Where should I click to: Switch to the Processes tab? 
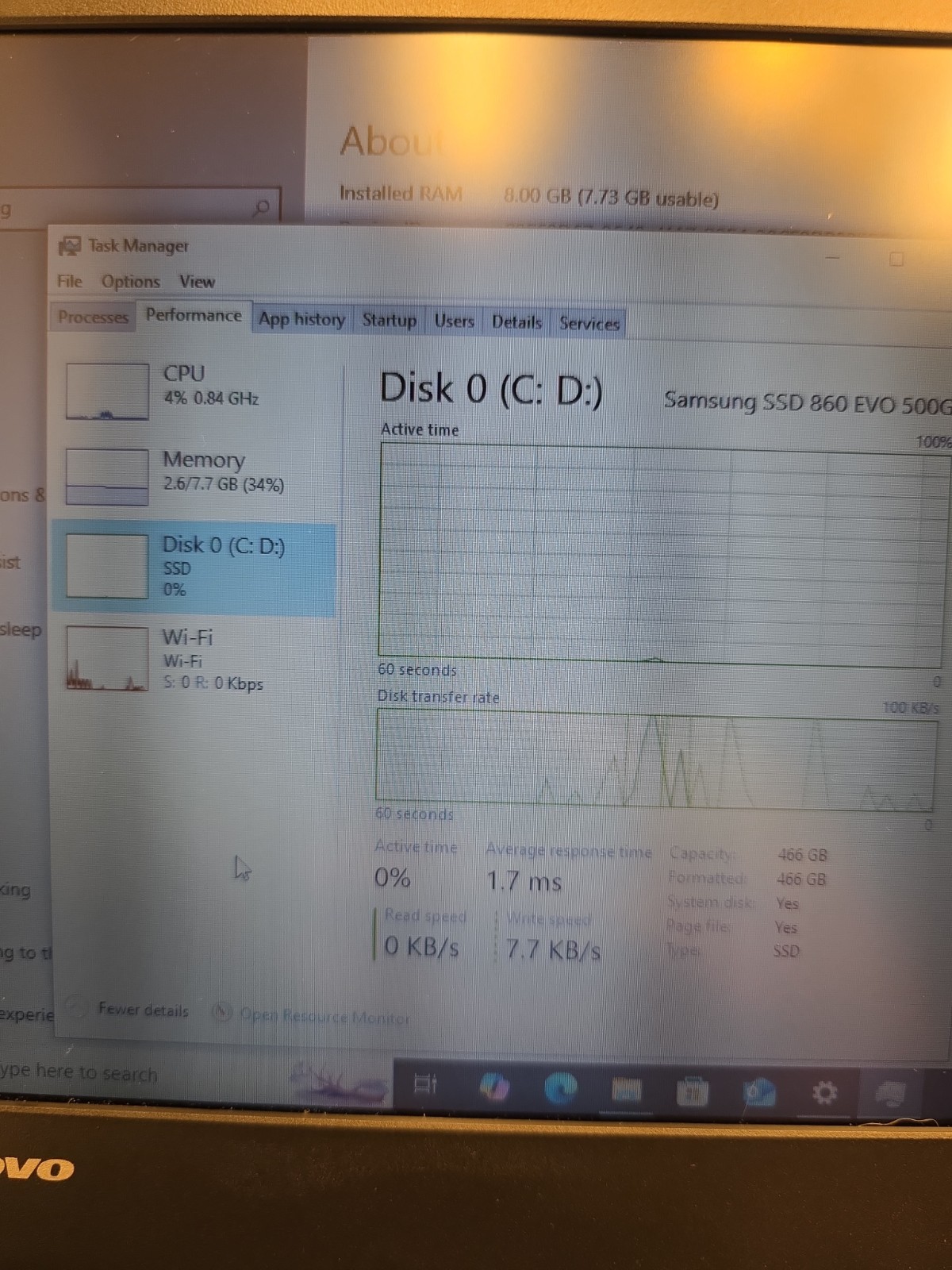coord(93,317)
